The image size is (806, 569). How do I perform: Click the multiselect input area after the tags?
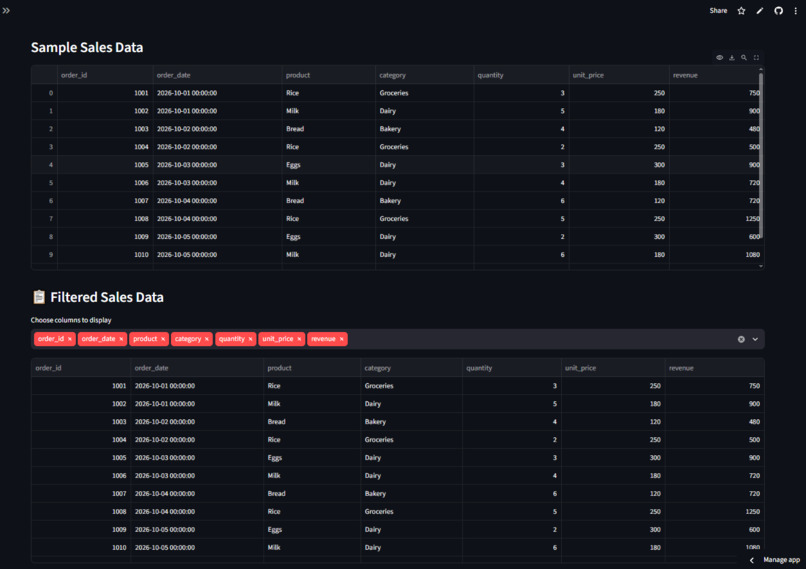pos(540,339)
